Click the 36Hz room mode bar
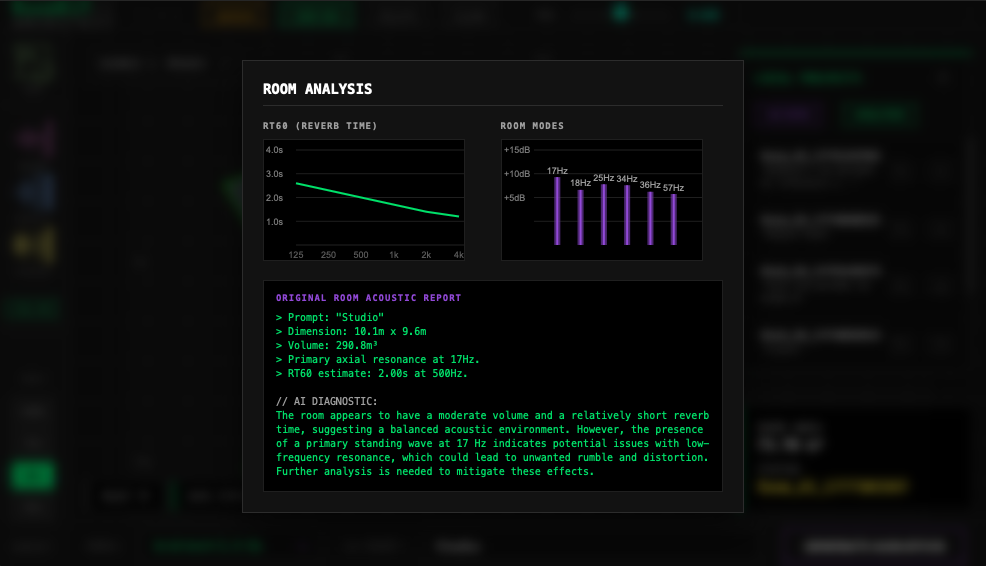The width and height of the screenshot is (986, 566). (650, 218)
